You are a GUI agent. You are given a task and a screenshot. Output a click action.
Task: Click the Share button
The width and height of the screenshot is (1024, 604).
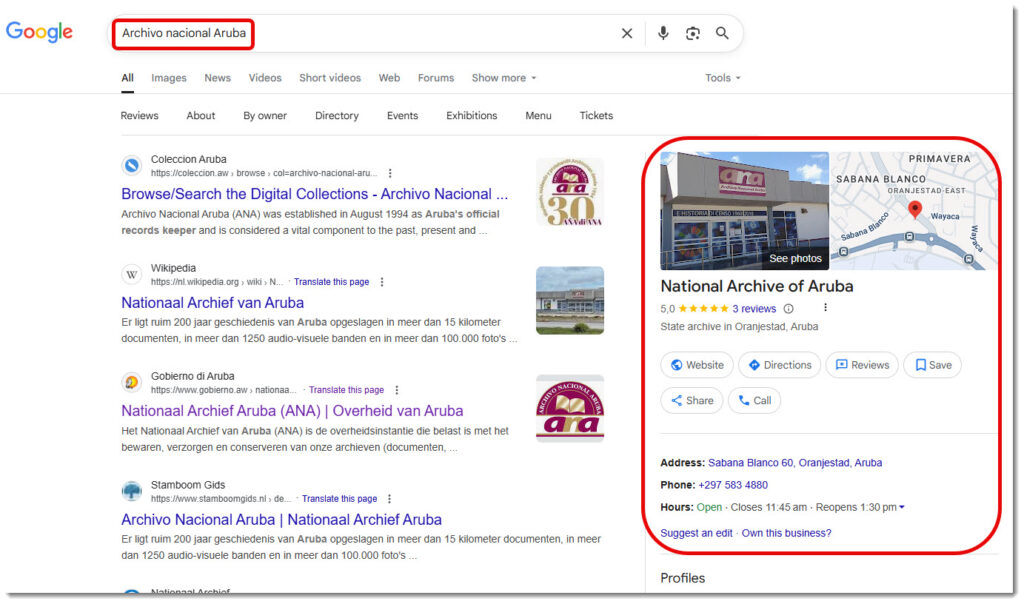[692, 401]
